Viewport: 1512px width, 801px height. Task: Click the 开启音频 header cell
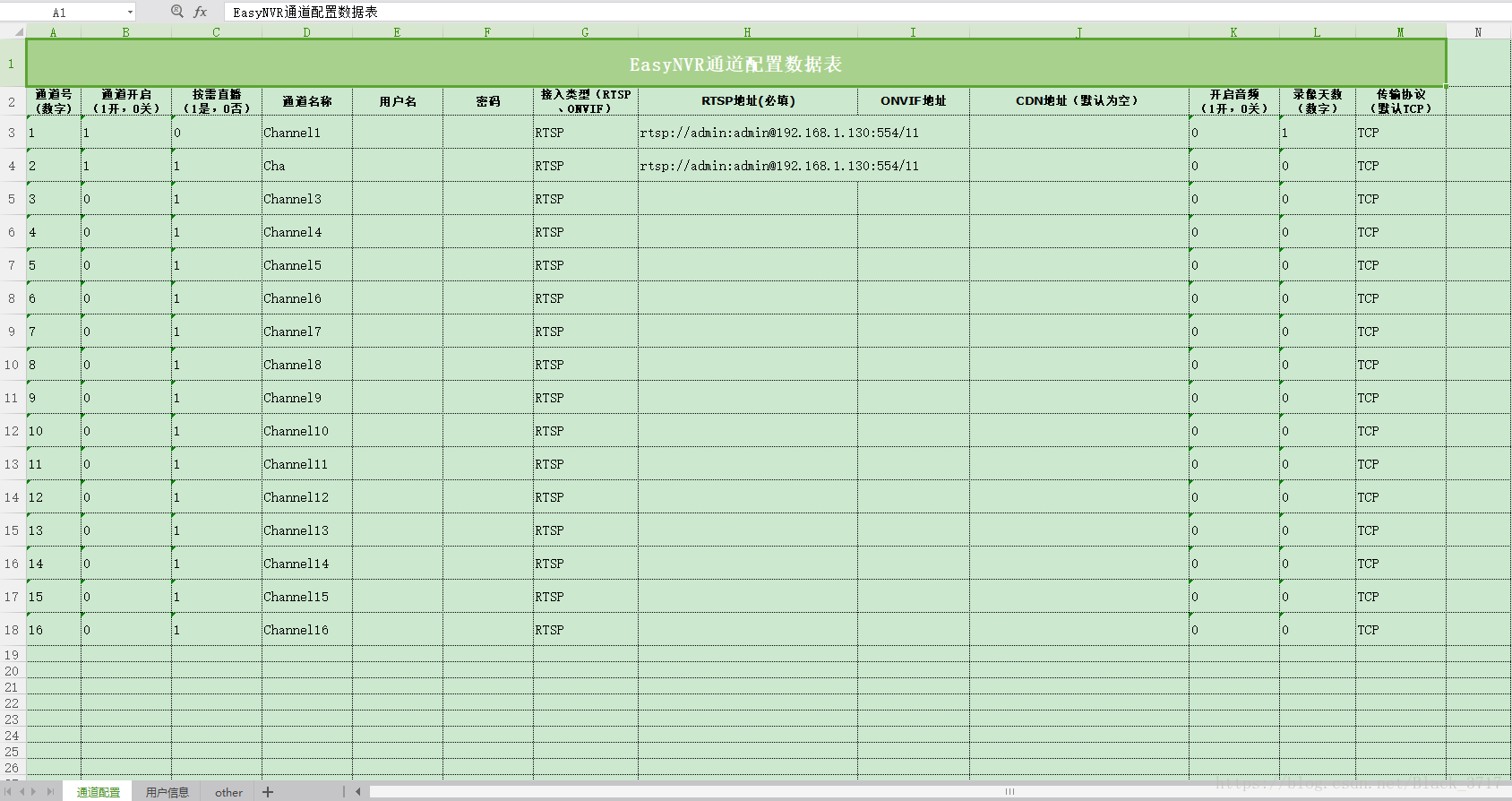pos(1234,101)
